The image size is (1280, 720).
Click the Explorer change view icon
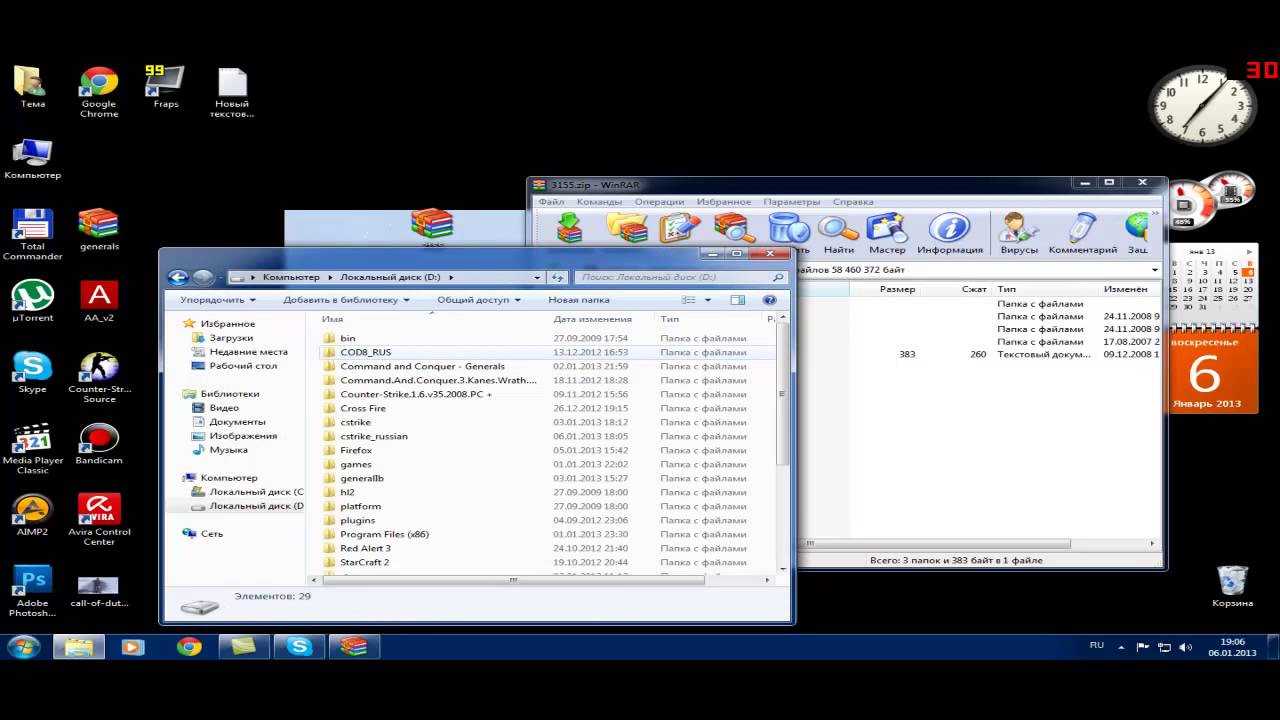pos(689,300)
